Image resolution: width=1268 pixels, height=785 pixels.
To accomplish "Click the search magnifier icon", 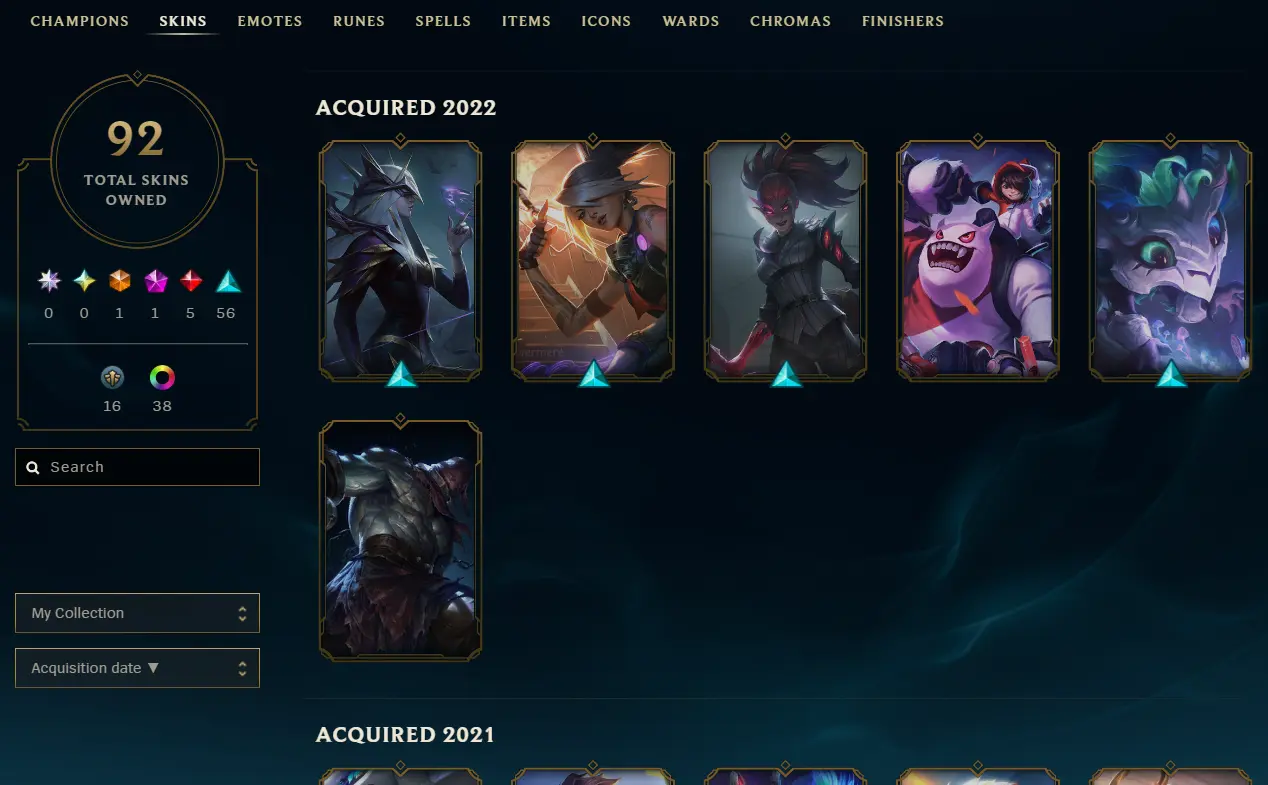I will click(33, 467).
